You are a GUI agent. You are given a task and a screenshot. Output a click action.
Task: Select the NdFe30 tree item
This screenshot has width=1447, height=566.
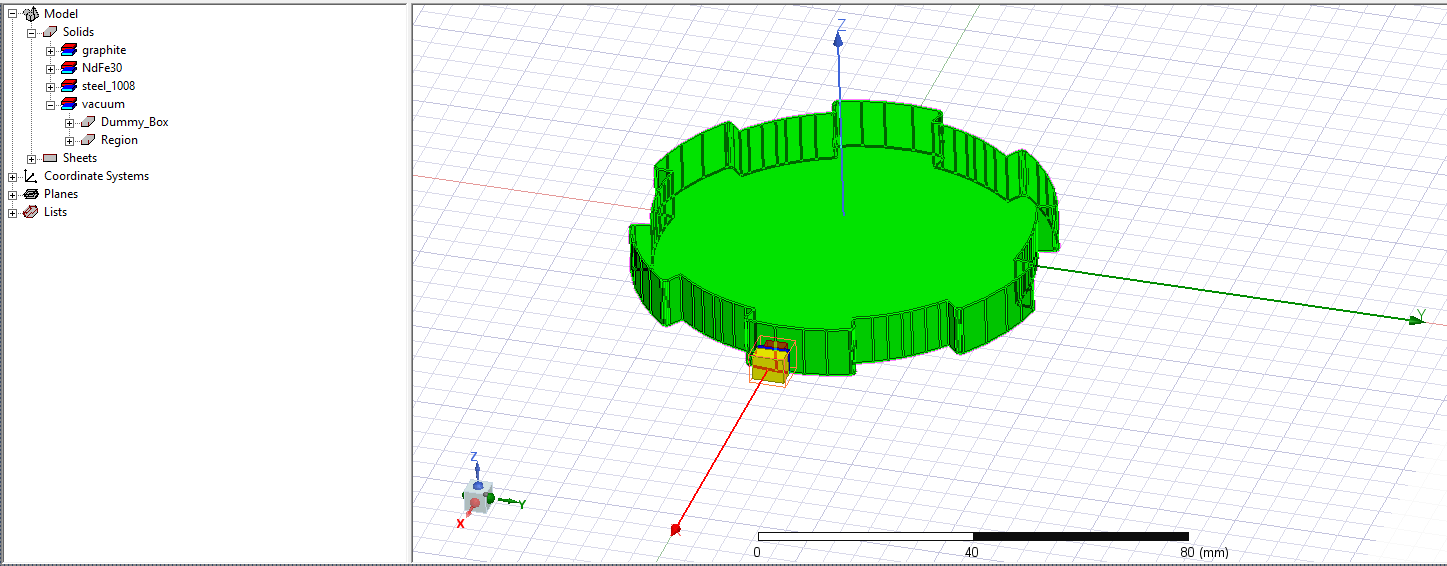[102, 68]
